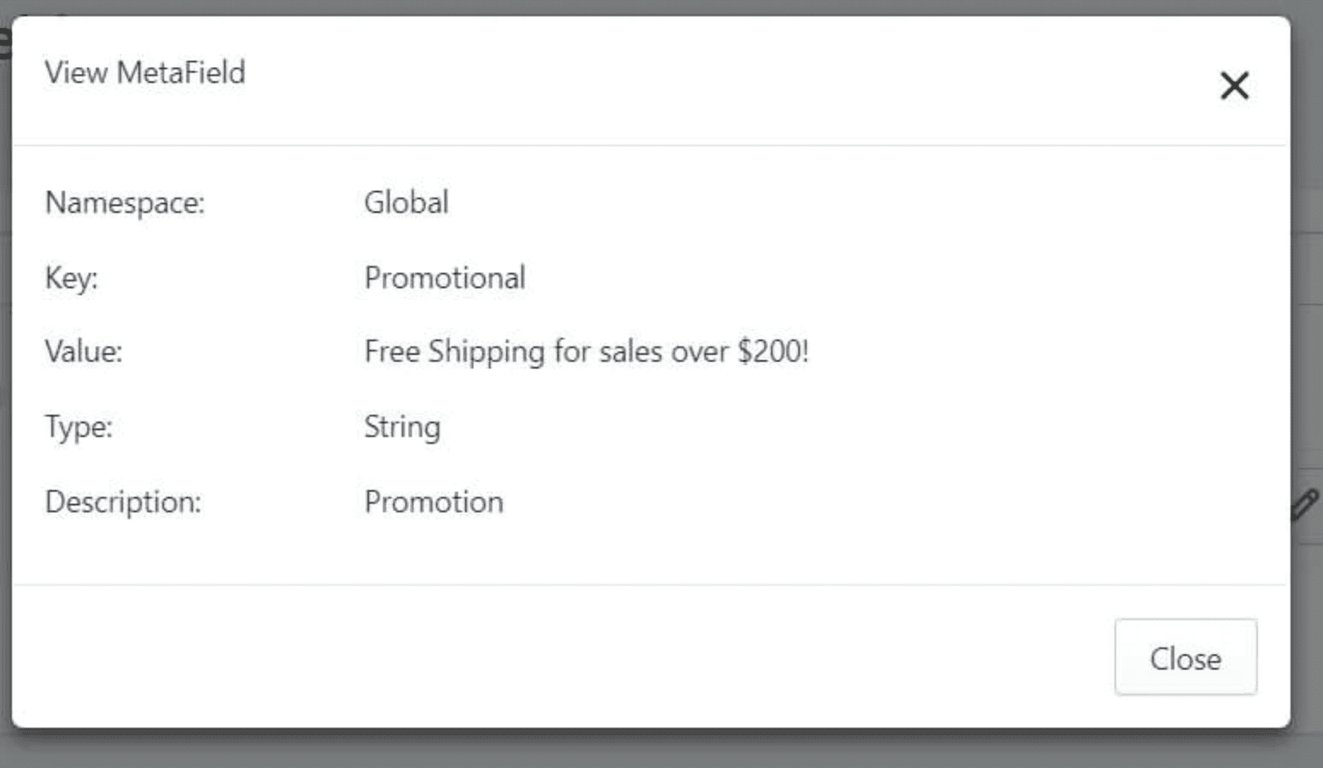The width and height of the screenshot is (1323, 768).
Task: Click the Type label
Action: click(x=79, y=427)
